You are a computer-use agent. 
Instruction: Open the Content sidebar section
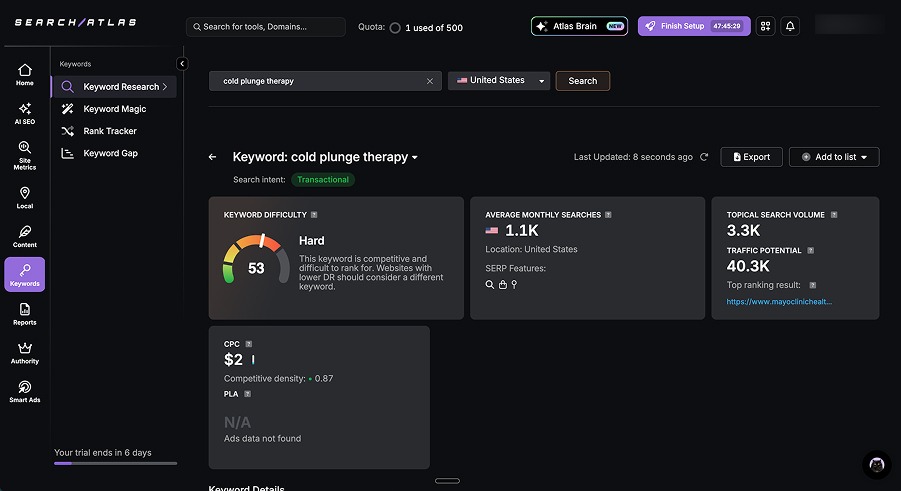(25, 236)
